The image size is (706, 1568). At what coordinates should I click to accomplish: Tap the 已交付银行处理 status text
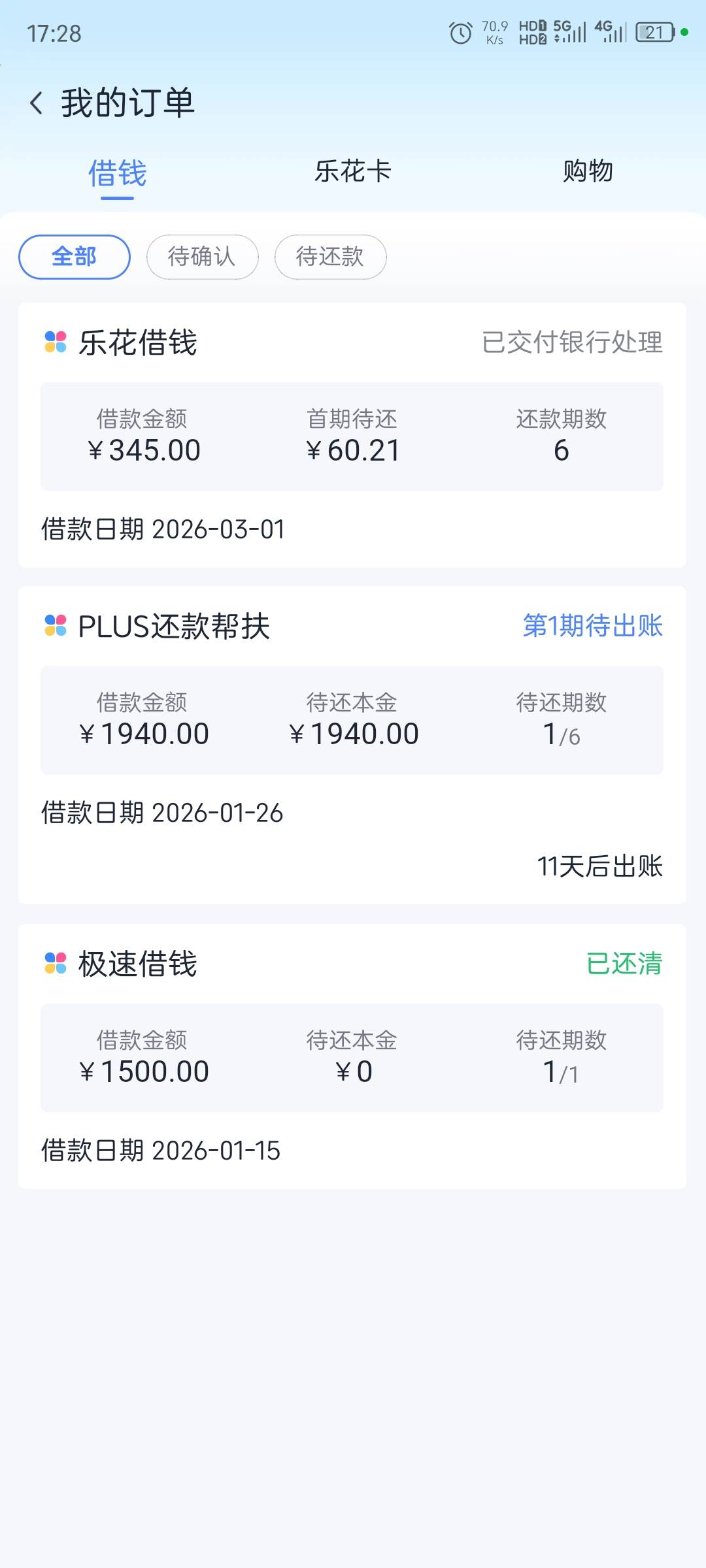click(572, 342)
